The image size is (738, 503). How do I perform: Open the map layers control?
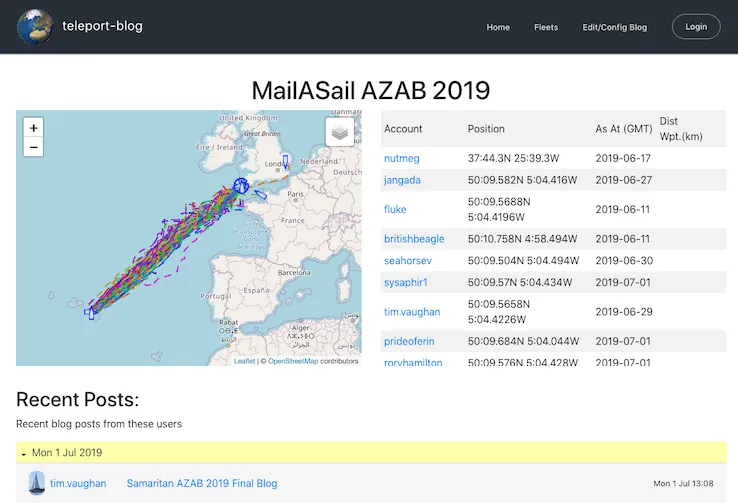pos(339,132)
